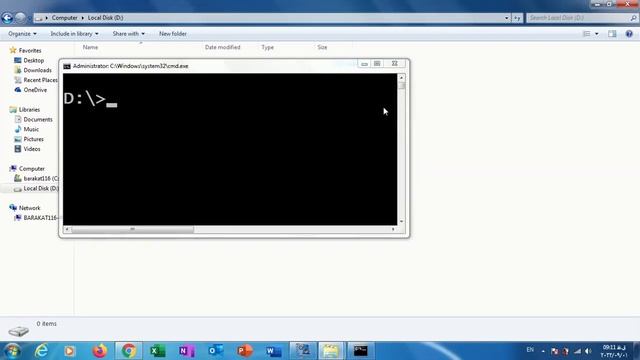The image size is (640, 360).
Task: Close the cmd.exe window
Action: click(x=395, y=64)
